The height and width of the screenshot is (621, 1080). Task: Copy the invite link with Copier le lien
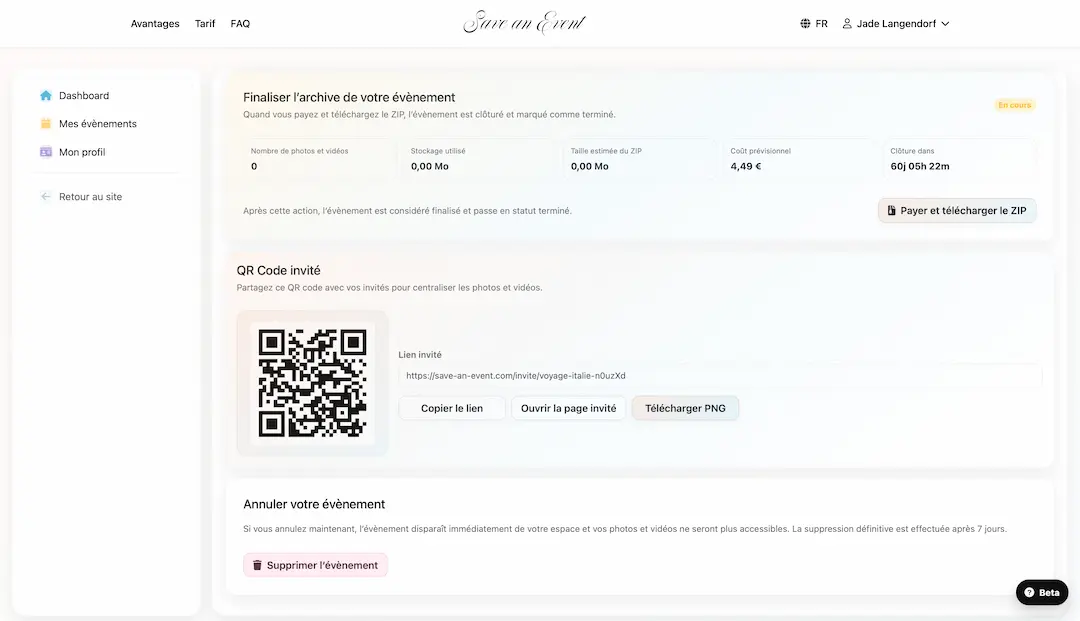pyautogui.click(x=451, y=407)
